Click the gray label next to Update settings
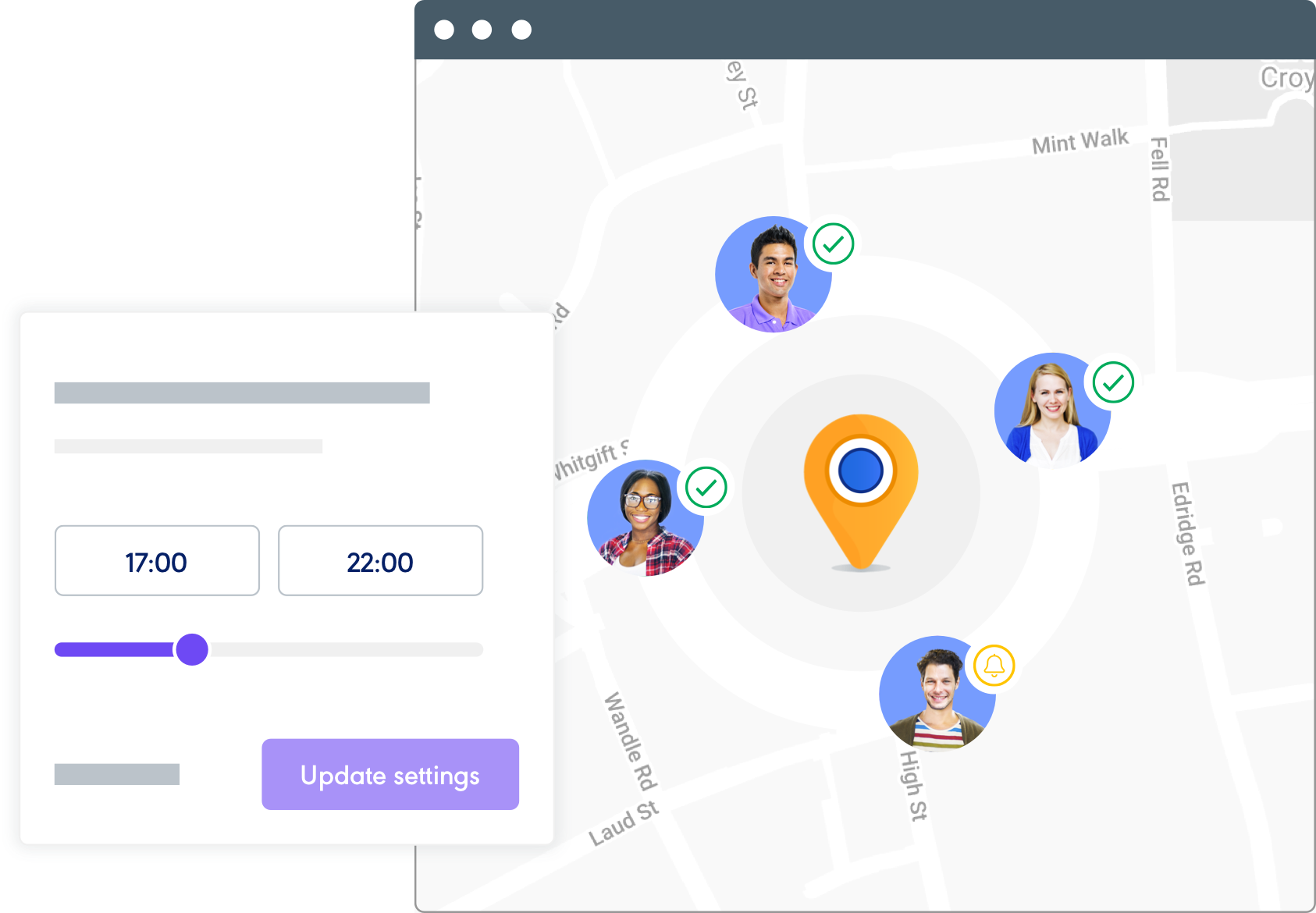The image size is (1316, 913). pos(116,775)
